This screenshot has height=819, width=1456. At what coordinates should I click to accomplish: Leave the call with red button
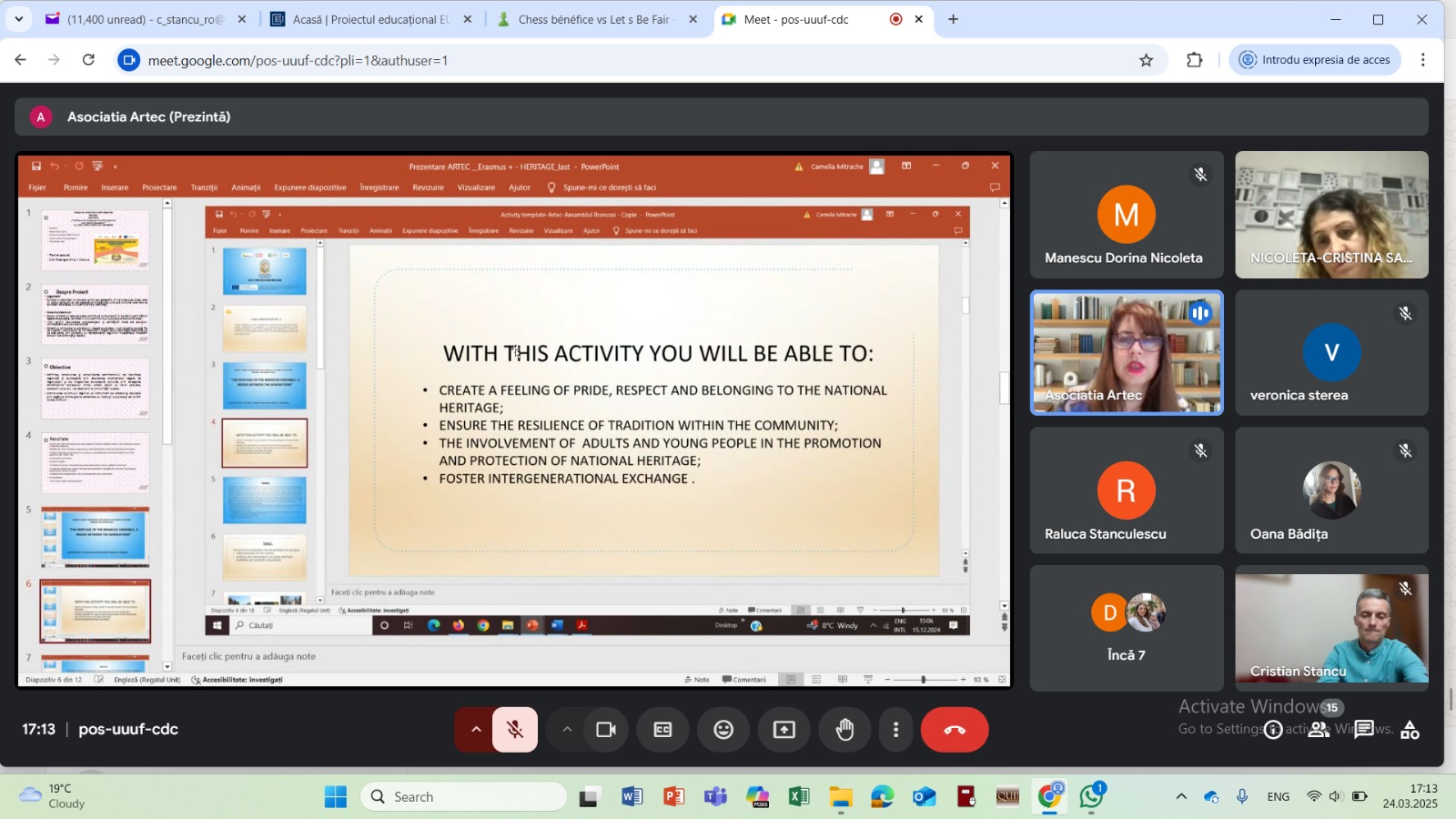pyautogui.click(x=954, y=730)
